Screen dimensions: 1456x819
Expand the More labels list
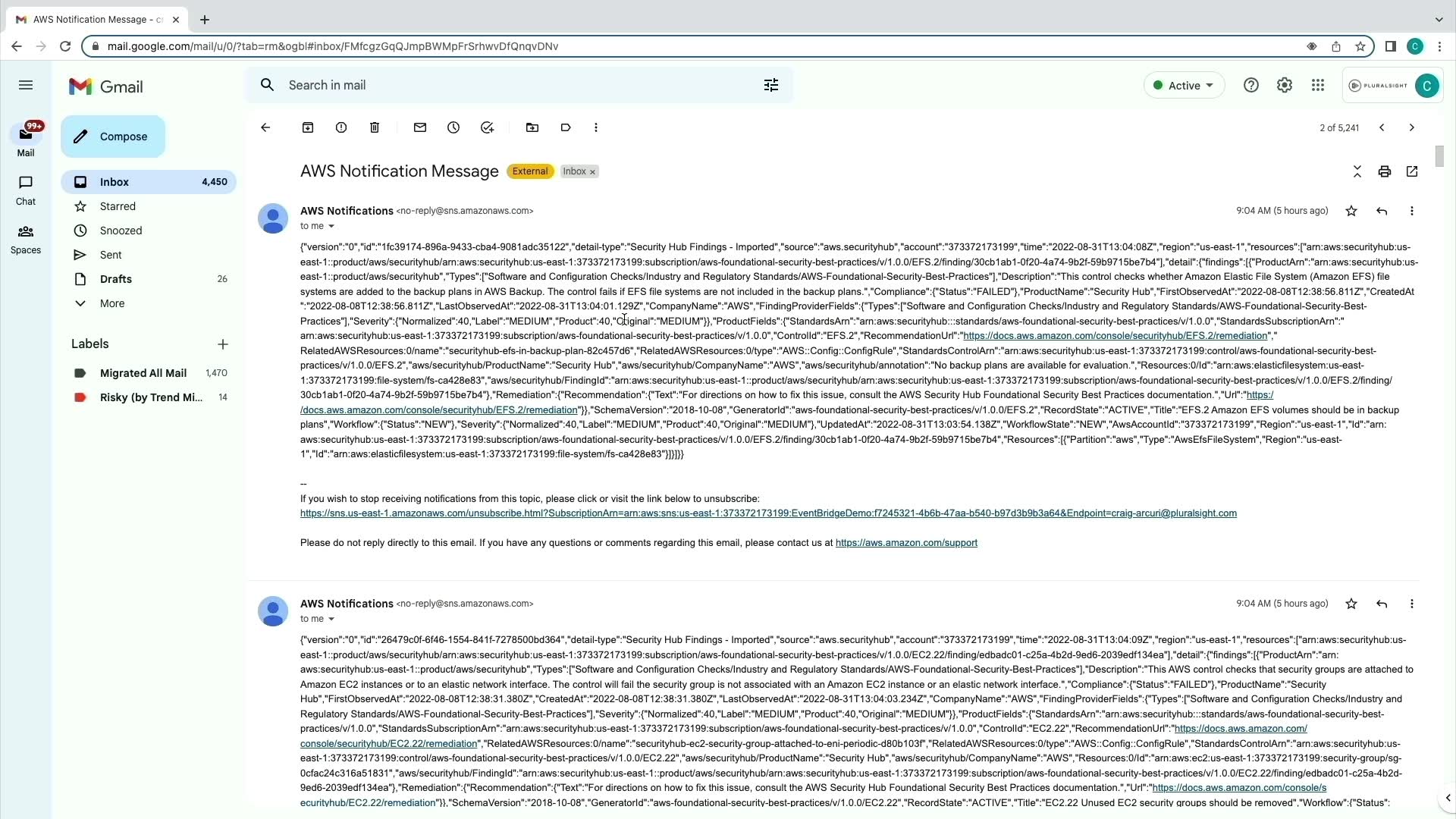pos(111,303)
